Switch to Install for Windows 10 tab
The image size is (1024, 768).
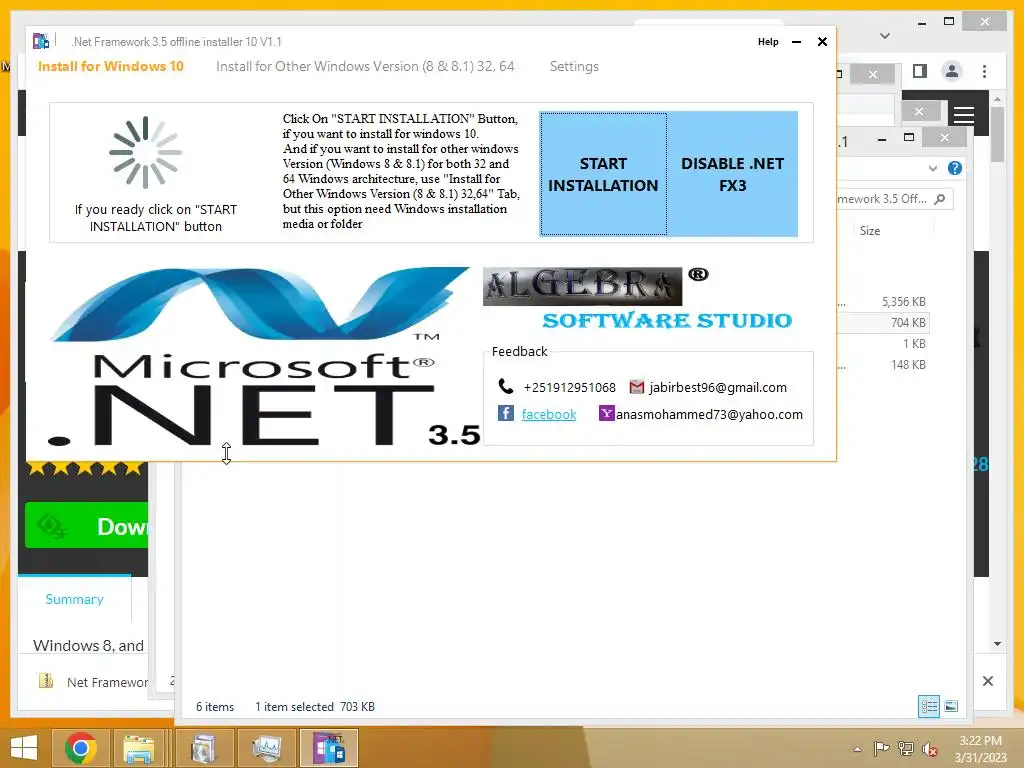point(110,66)
